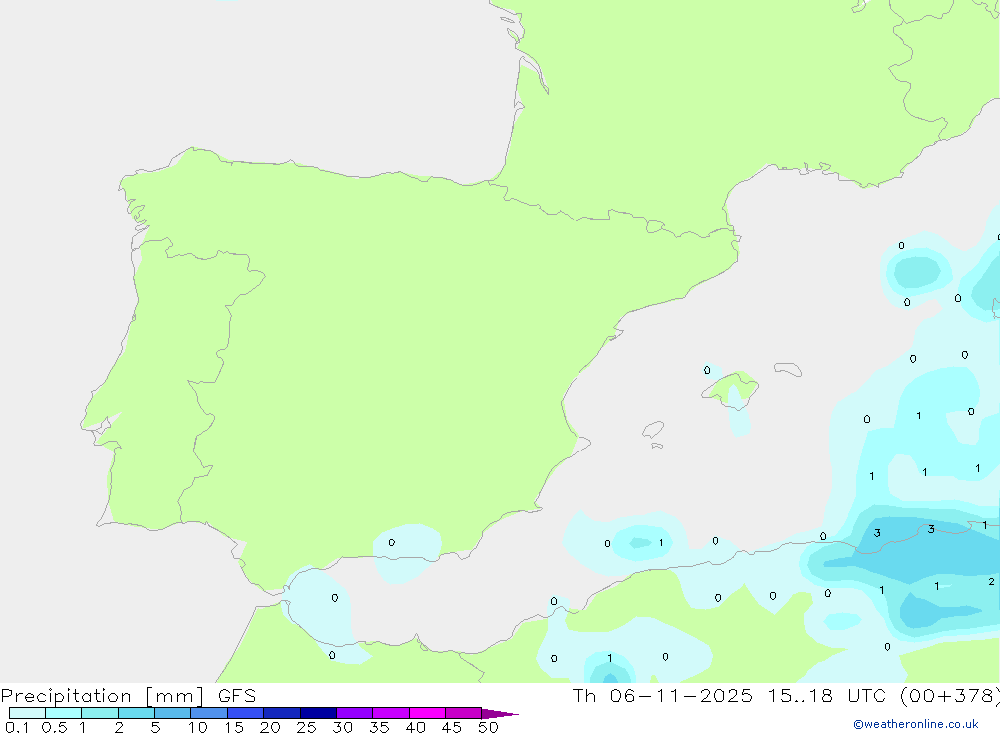Click the '20' legend scale label
This screenshot has height=733, width=1000.
[x=270, y=727]
